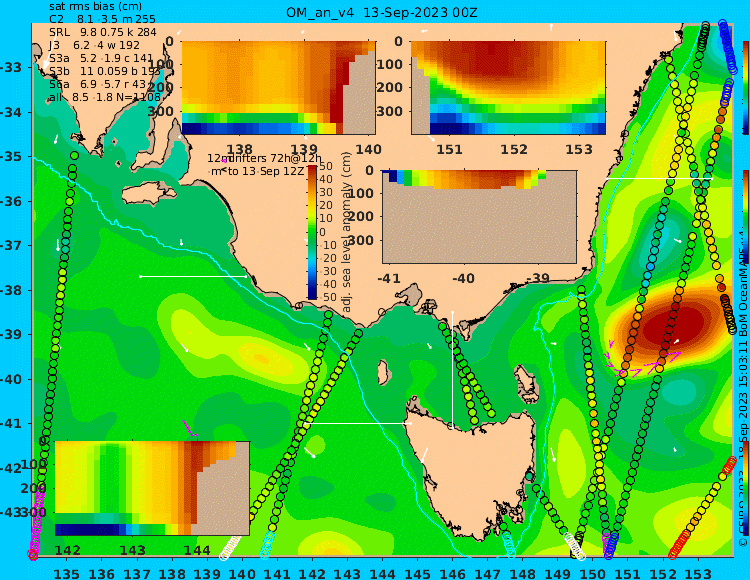Open the cross-section inset spanning latitudes -41 to -39

click(x=479, y=217)
